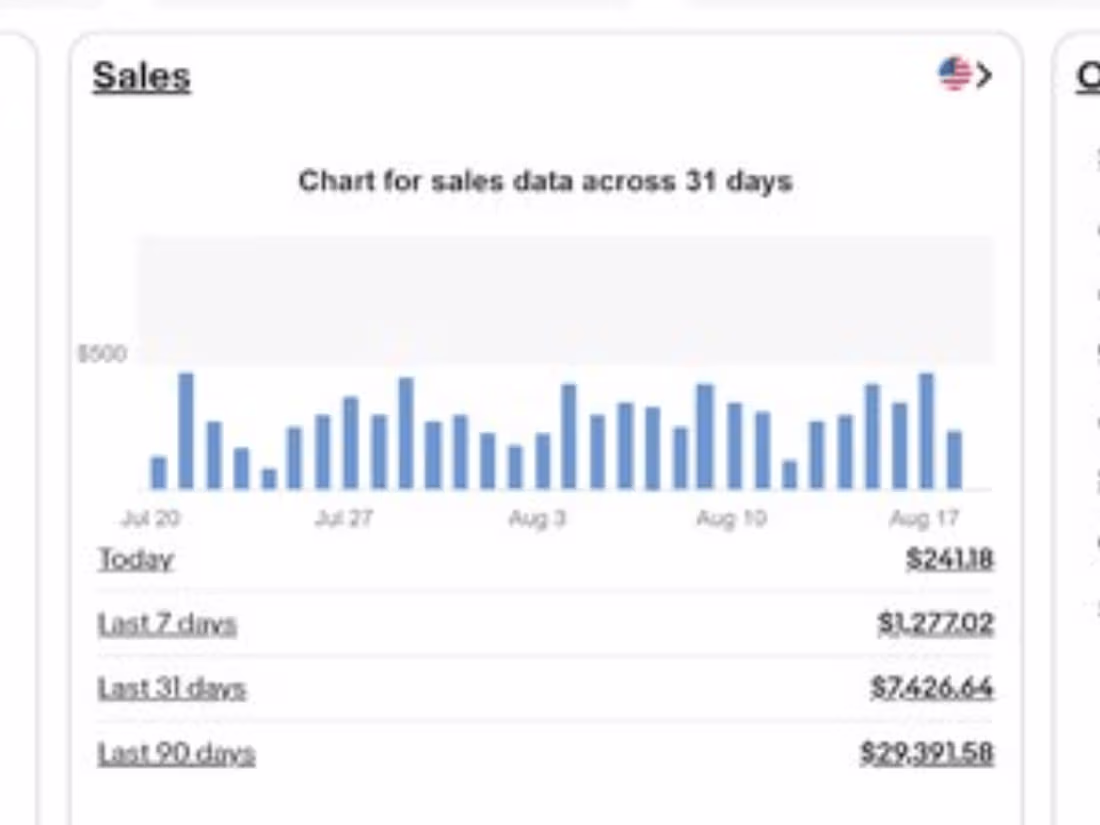Select the US flag marketplace icon

pos(955,71)
